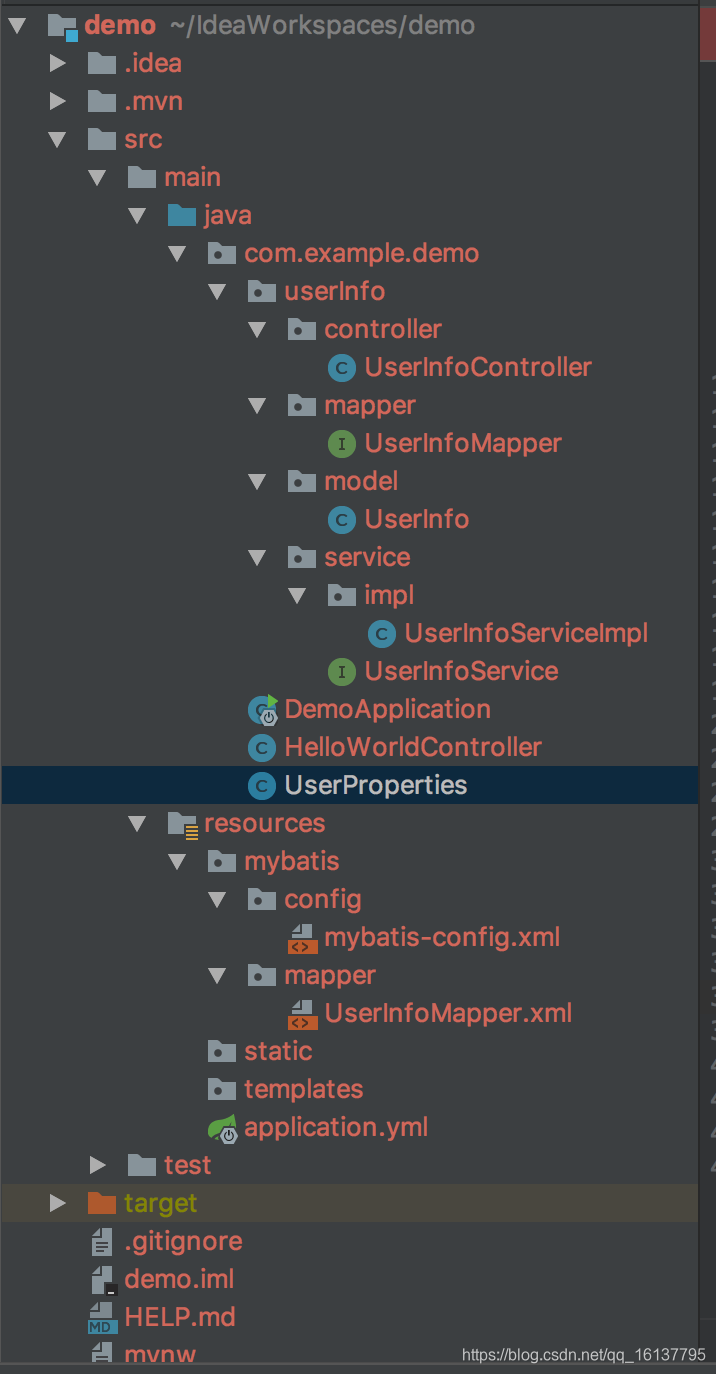The width and height of the screenshot is (716, 1374).
Task: Click the test folder icon
Action: 141,1165
